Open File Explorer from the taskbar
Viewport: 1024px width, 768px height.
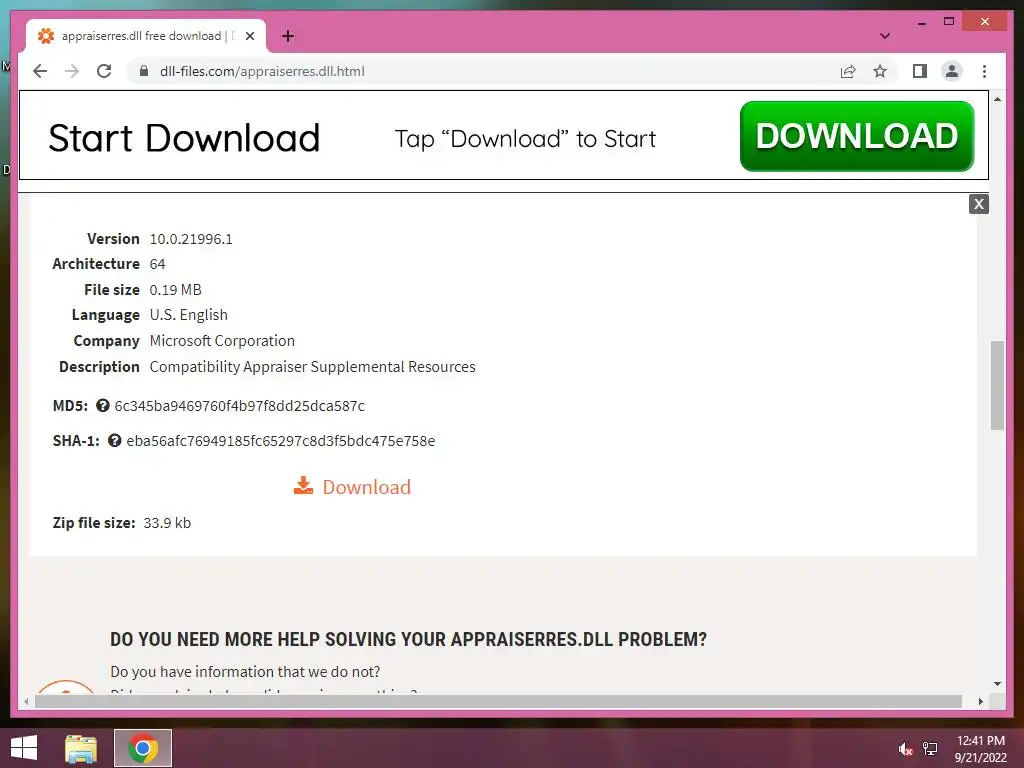click(x=81, y=748)
